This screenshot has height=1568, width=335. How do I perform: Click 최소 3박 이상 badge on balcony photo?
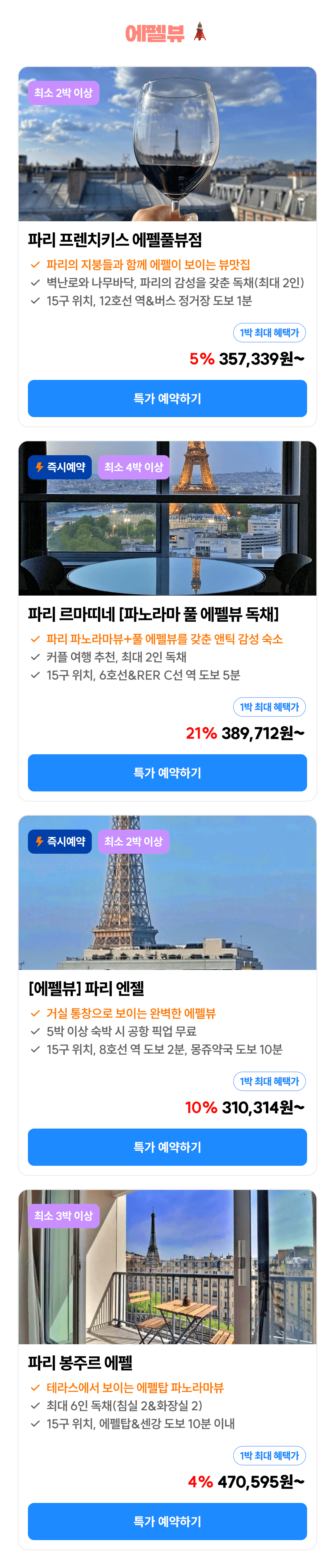pos(63,1216)
